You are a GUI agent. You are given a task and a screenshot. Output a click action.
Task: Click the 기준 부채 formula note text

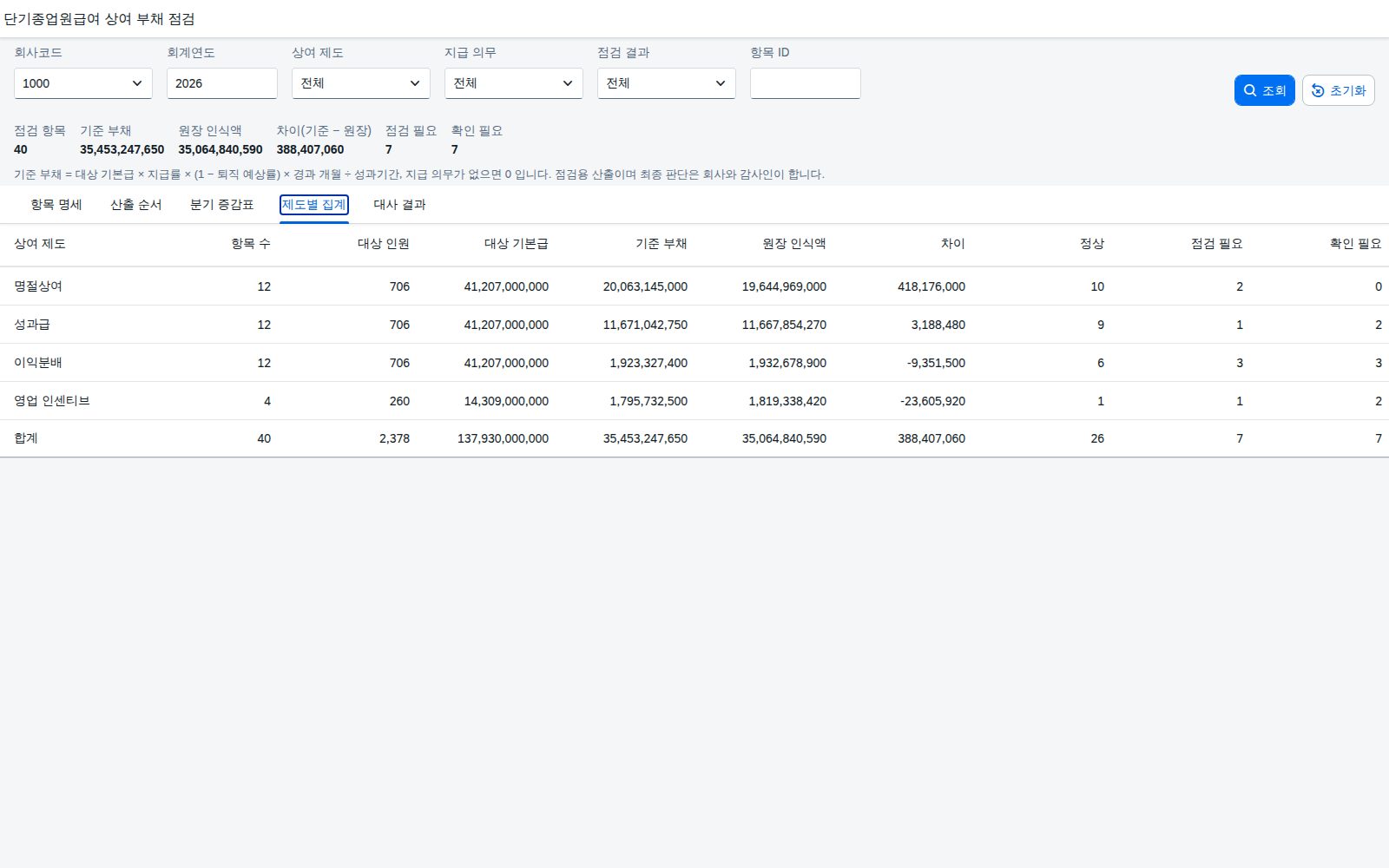[x=419, y=174]
